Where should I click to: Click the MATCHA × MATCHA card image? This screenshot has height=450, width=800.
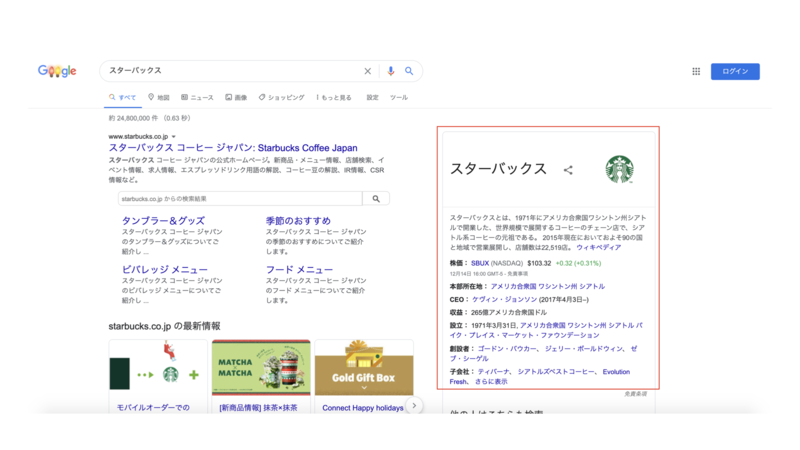coord(261,367)
